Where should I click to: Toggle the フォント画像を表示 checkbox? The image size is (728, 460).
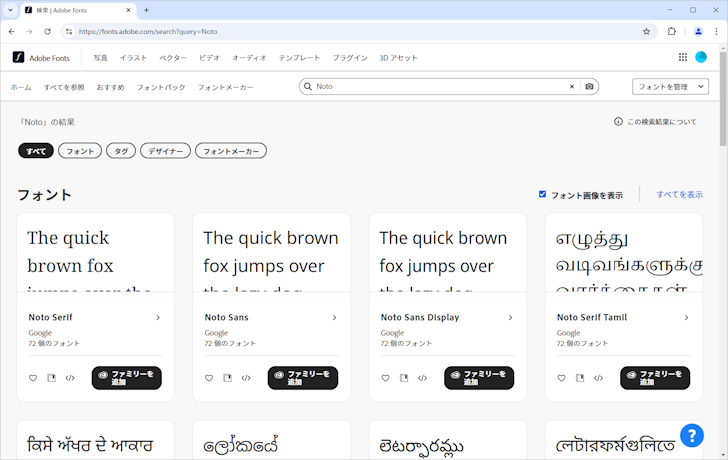point(542,194)
